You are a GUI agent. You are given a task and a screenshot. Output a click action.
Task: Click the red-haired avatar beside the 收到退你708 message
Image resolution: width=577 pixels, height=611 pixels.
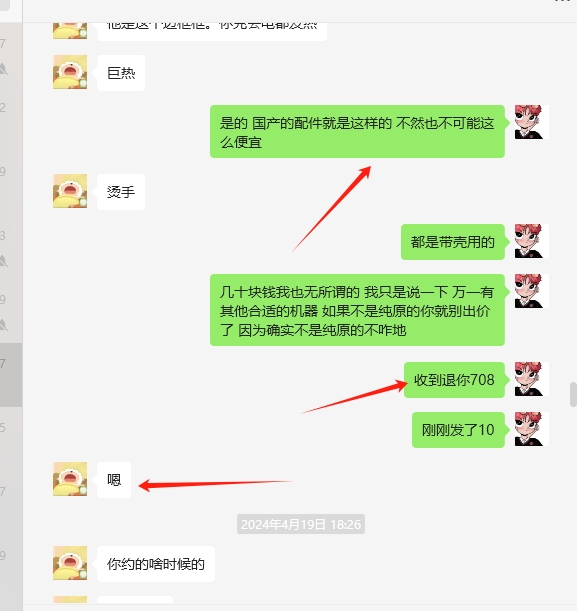click(x=531, y=379)
